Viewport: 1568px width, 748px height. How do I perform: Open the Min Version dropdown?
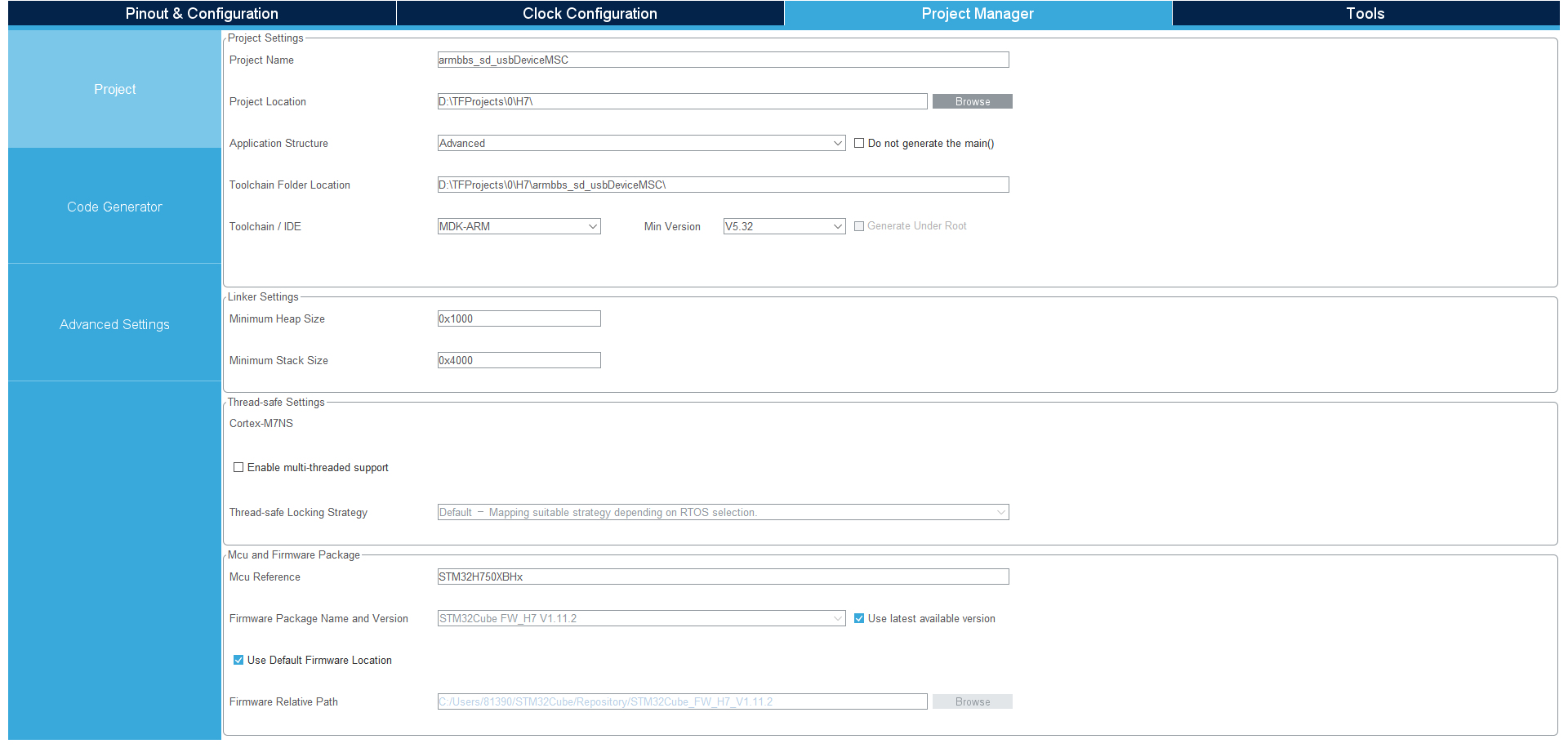pyautogui.click(x=784, y=226)
